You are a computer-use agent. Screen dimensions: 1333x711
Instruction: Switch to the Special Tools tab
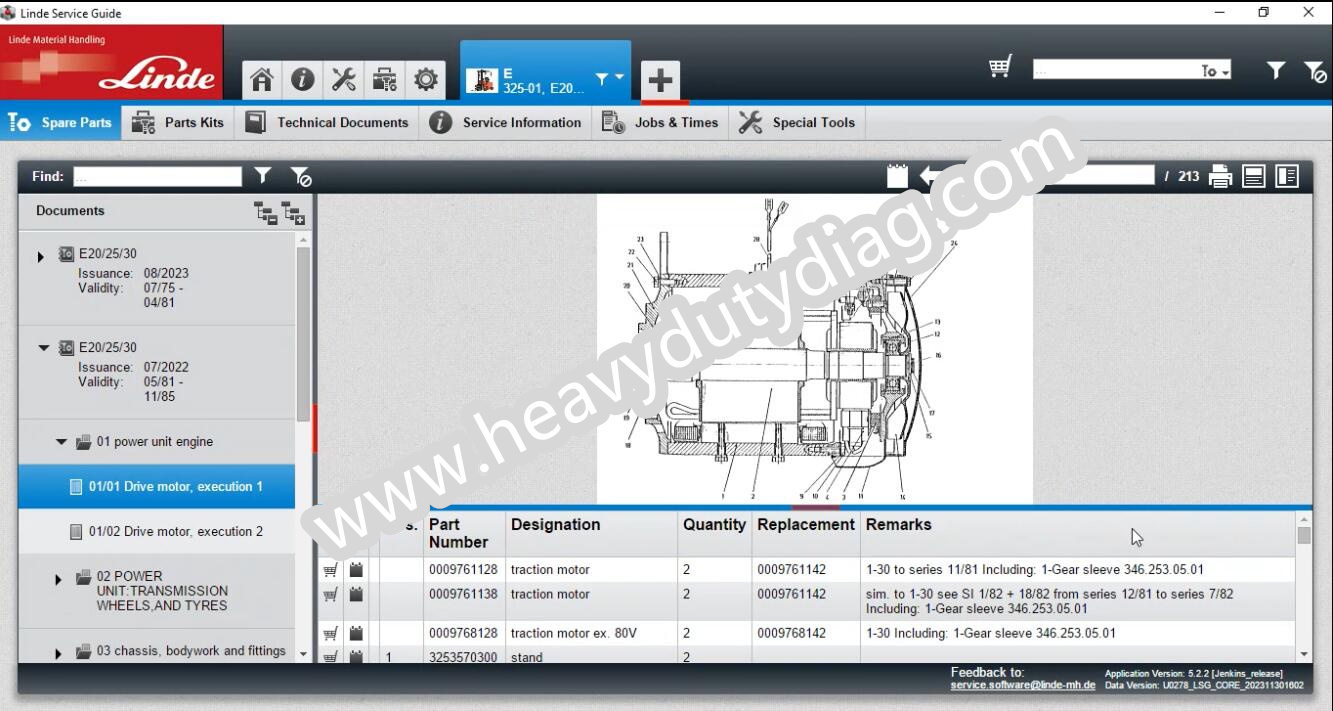[797, 122]
